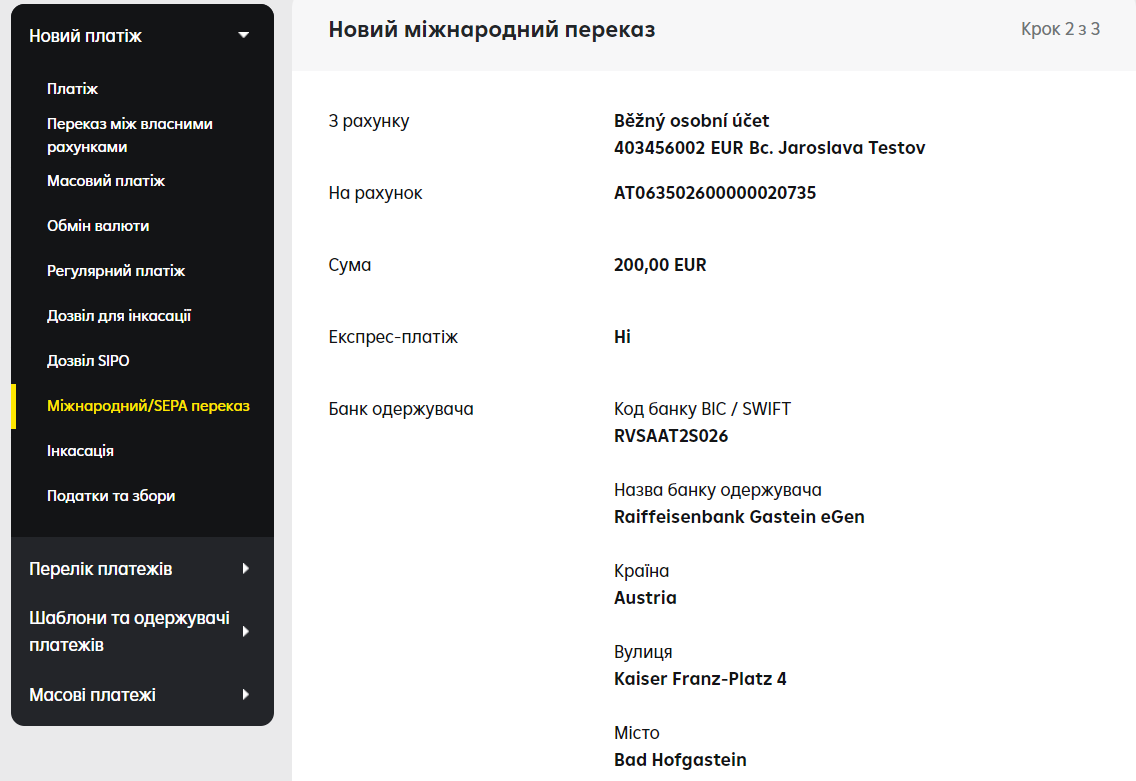1136x781 pixels.
Task: Click the Країна label
Action: [641, 571]
